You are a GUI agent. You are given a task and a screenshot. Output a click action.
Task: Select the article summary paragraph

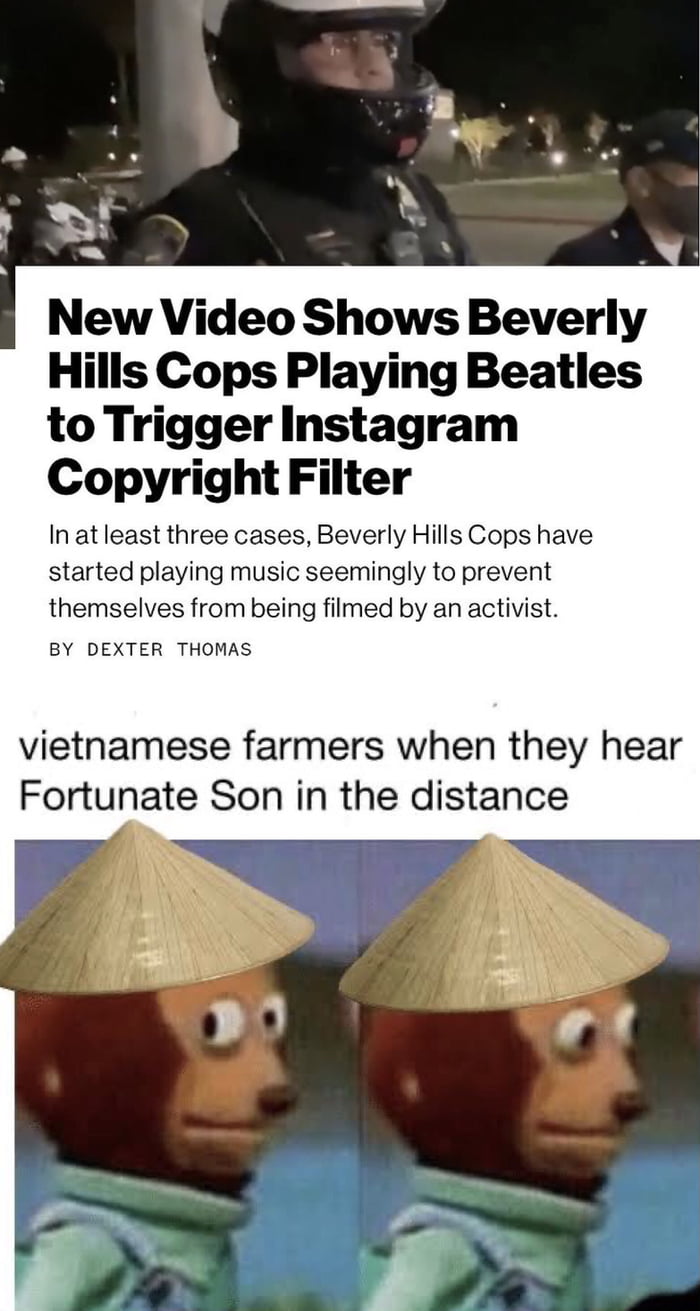click(320, 571)
